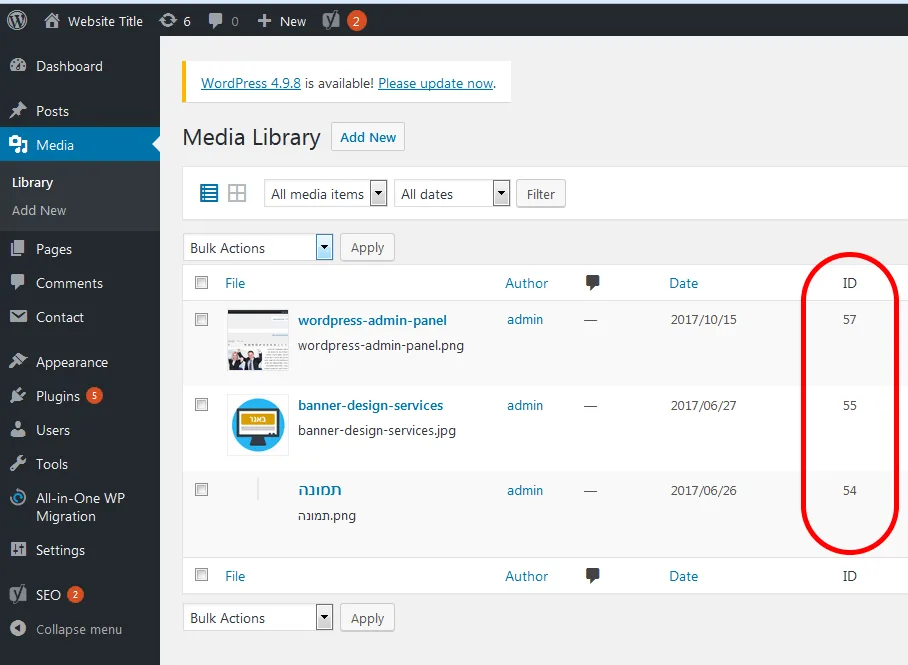Image resolution: width=908 pixels, height=665 pixels.
Task: Click the Contact envelope icon
Action: [18, 316]
